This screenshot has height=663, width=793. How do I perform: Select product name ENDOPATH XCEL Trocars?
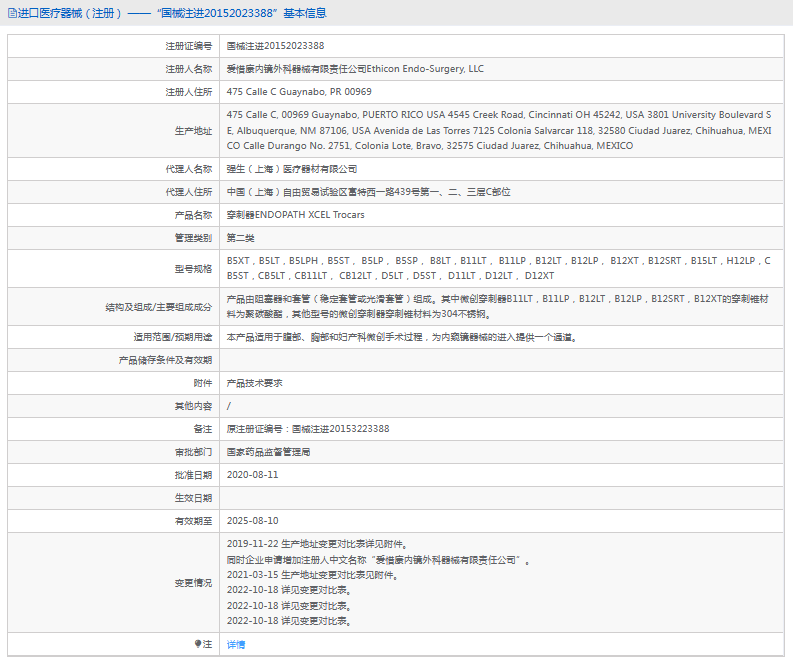(310, 215)
